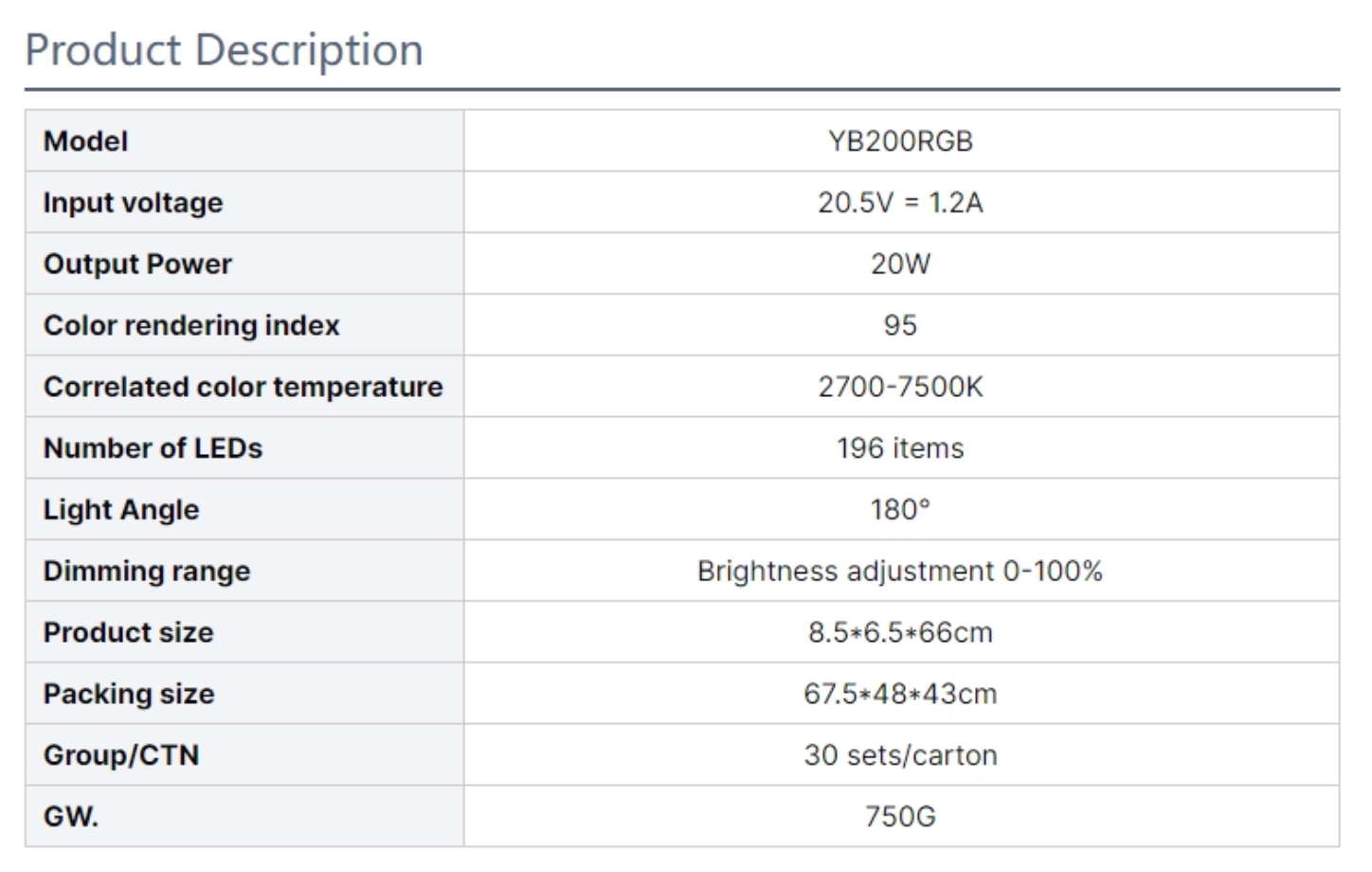1372x872 pixels.
Task: Click the YB200RGB model value
Action: (x=900, y=141)
